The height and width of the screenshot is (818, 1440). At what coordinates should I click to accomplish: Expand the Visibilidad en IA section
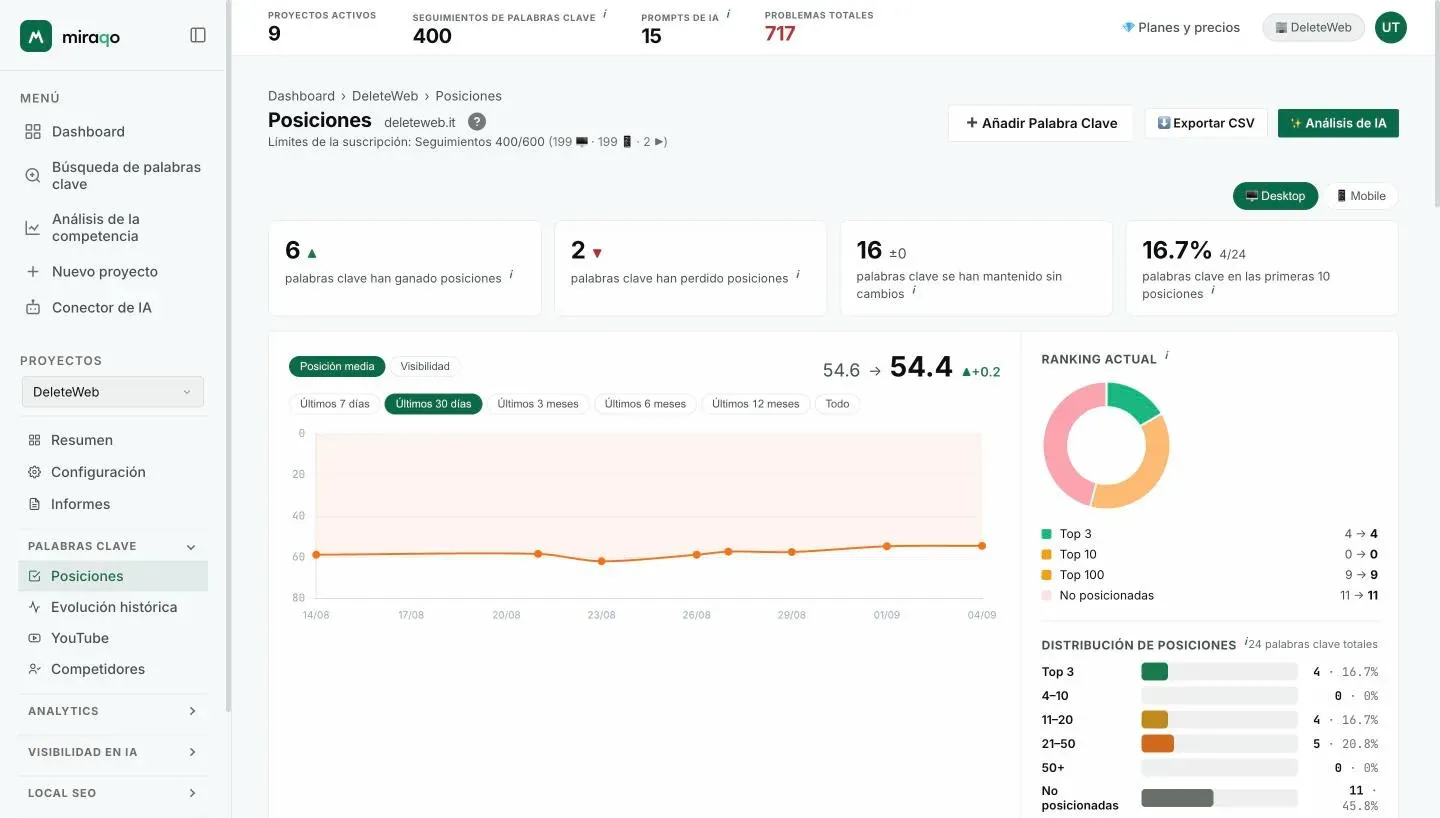pyautogui.click(x=192, y=752)
